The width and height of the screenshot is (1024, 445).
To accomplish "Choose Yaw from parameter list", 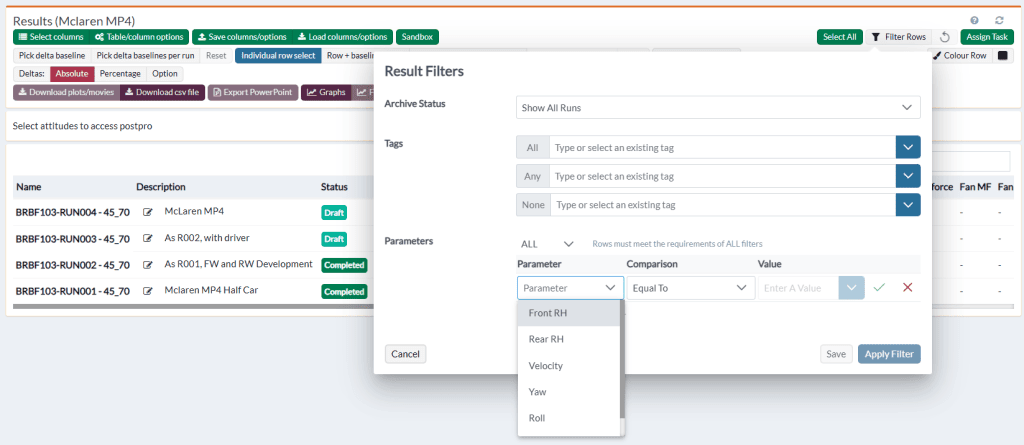I will (x=568, y=391).
